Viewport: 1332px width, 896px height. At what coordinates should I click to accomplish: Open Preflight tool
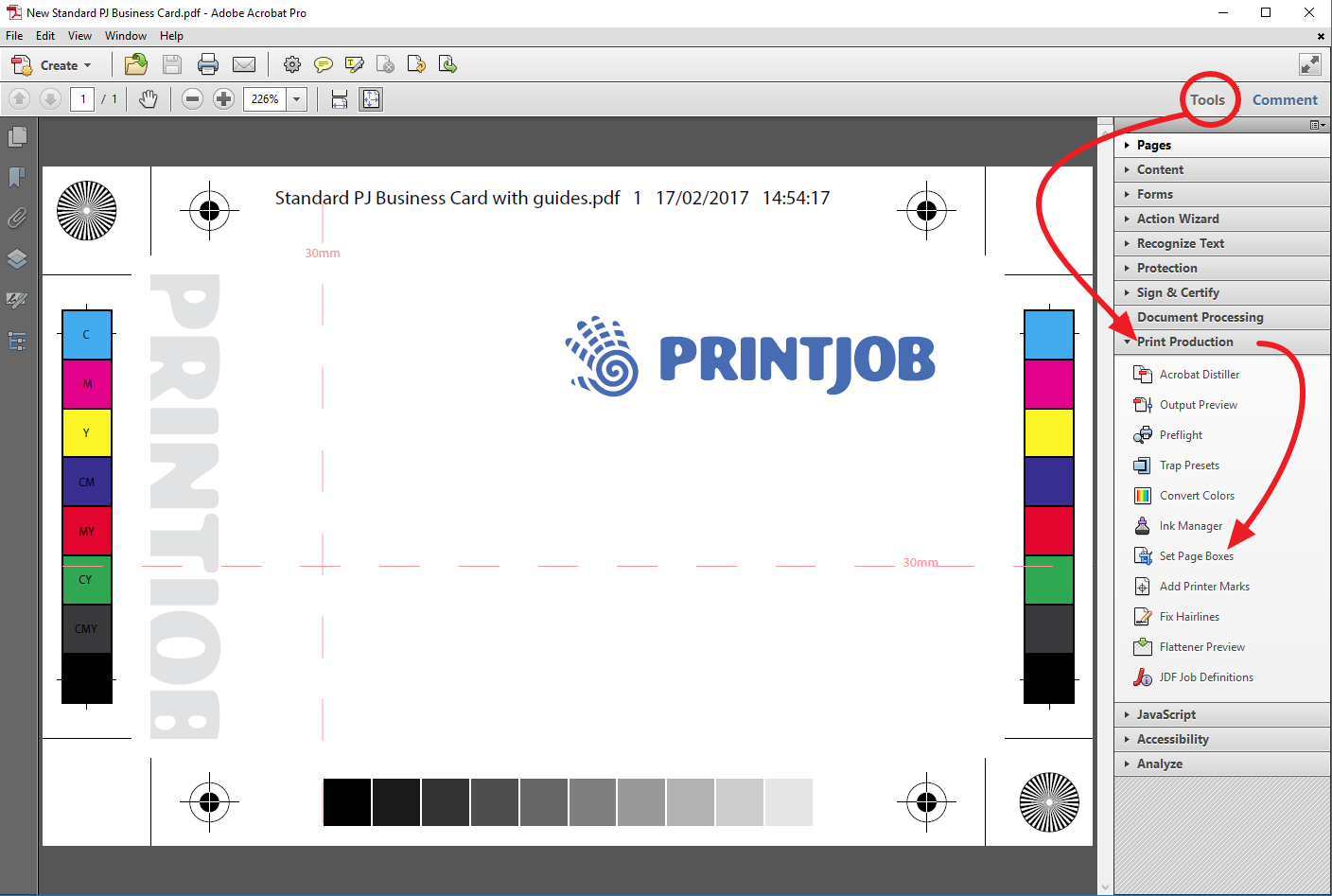[x=1168, y=435]
